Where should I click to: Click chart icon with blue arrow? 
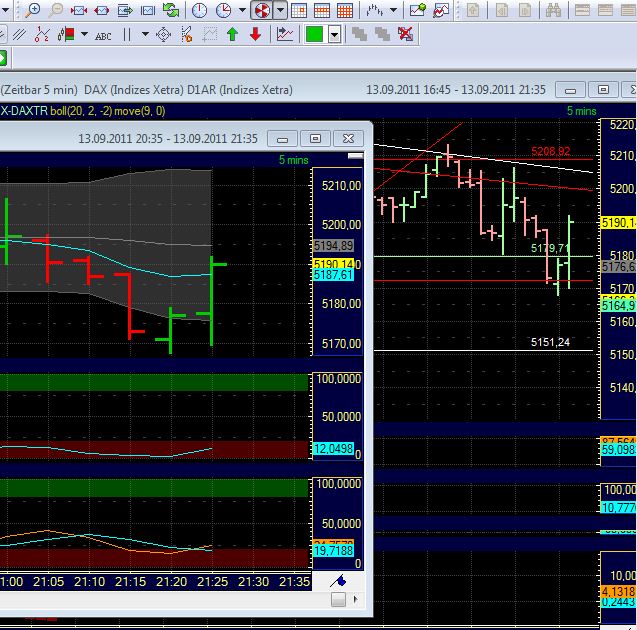[x=285, y=35]
